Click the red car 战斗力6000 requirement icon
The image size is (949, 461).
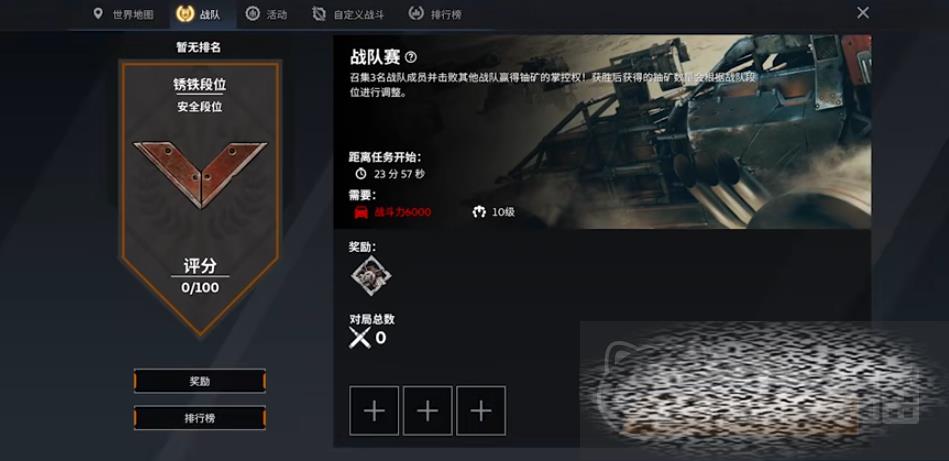tap(361, 212)
